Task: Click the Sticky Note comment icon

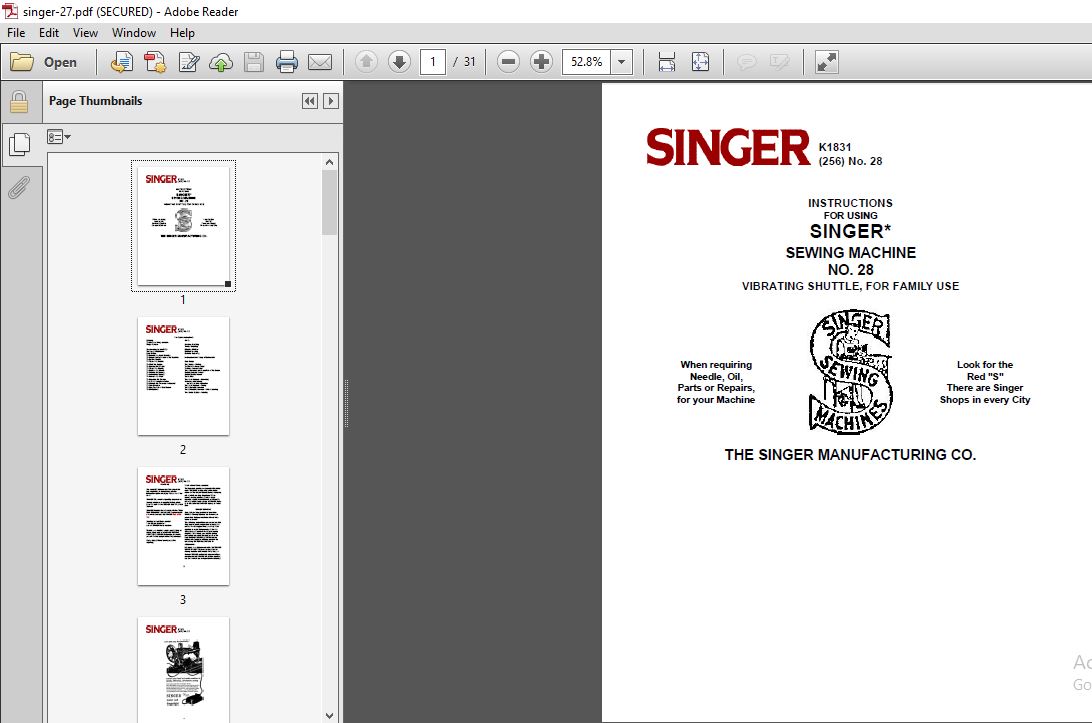Action: tap(746, 61)
